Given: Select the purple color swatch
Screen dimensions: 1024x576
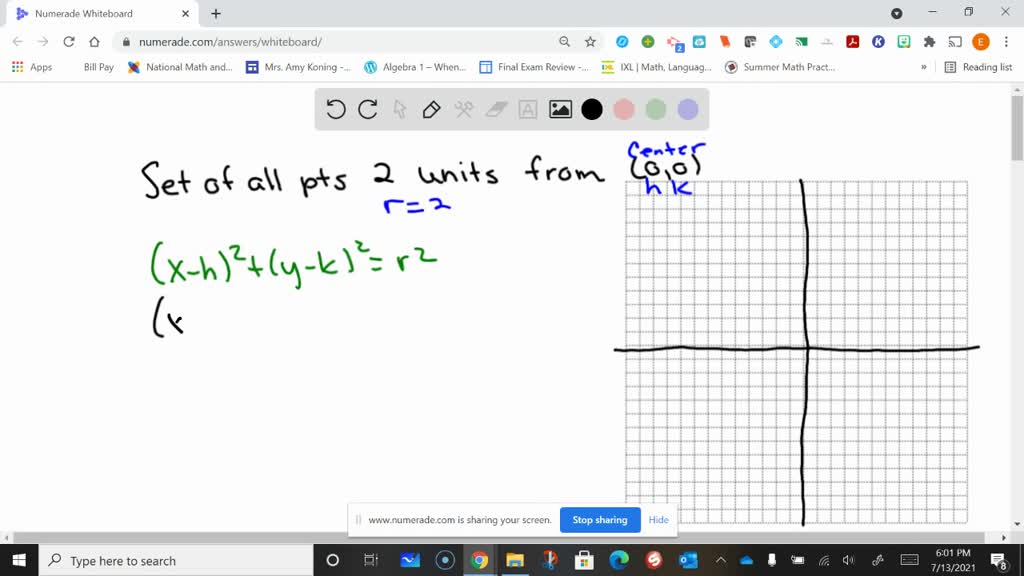Looking at the screenshot, I should 688,109.
